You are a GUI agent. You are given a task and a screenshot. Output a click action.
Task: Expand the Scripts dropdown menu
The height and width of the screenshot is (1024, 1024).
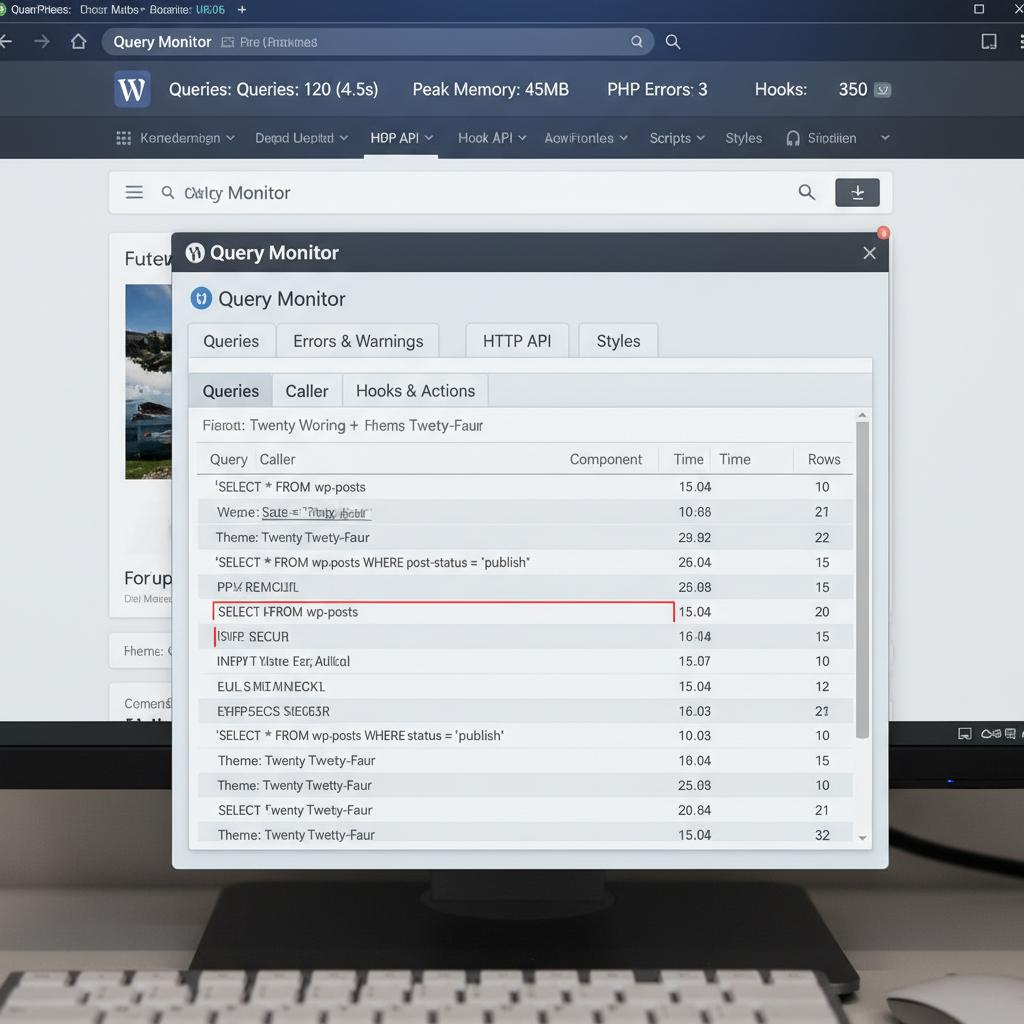(676, 137)
